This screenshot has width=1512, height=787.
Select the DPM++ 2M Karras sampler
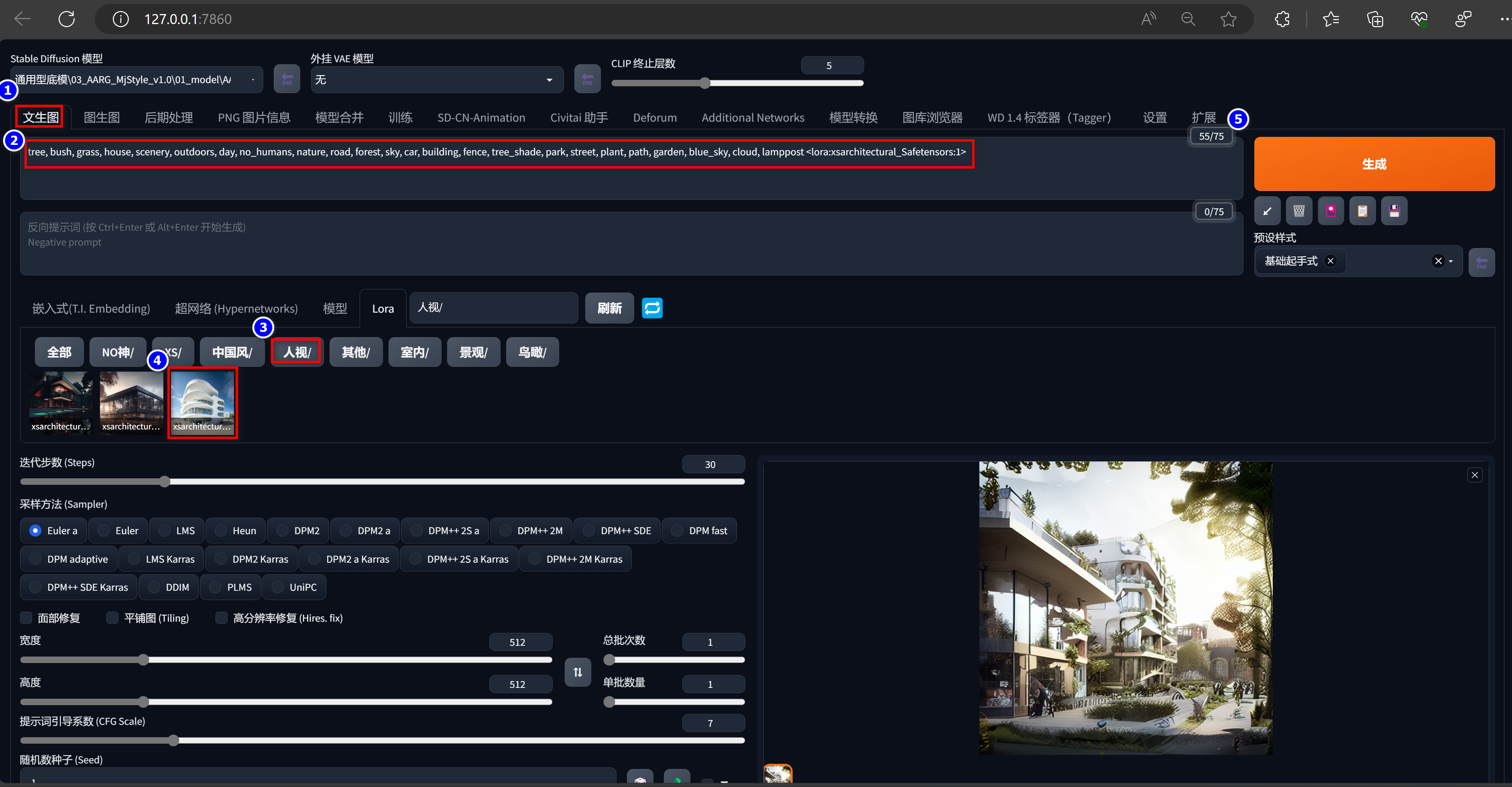(534, 559)
